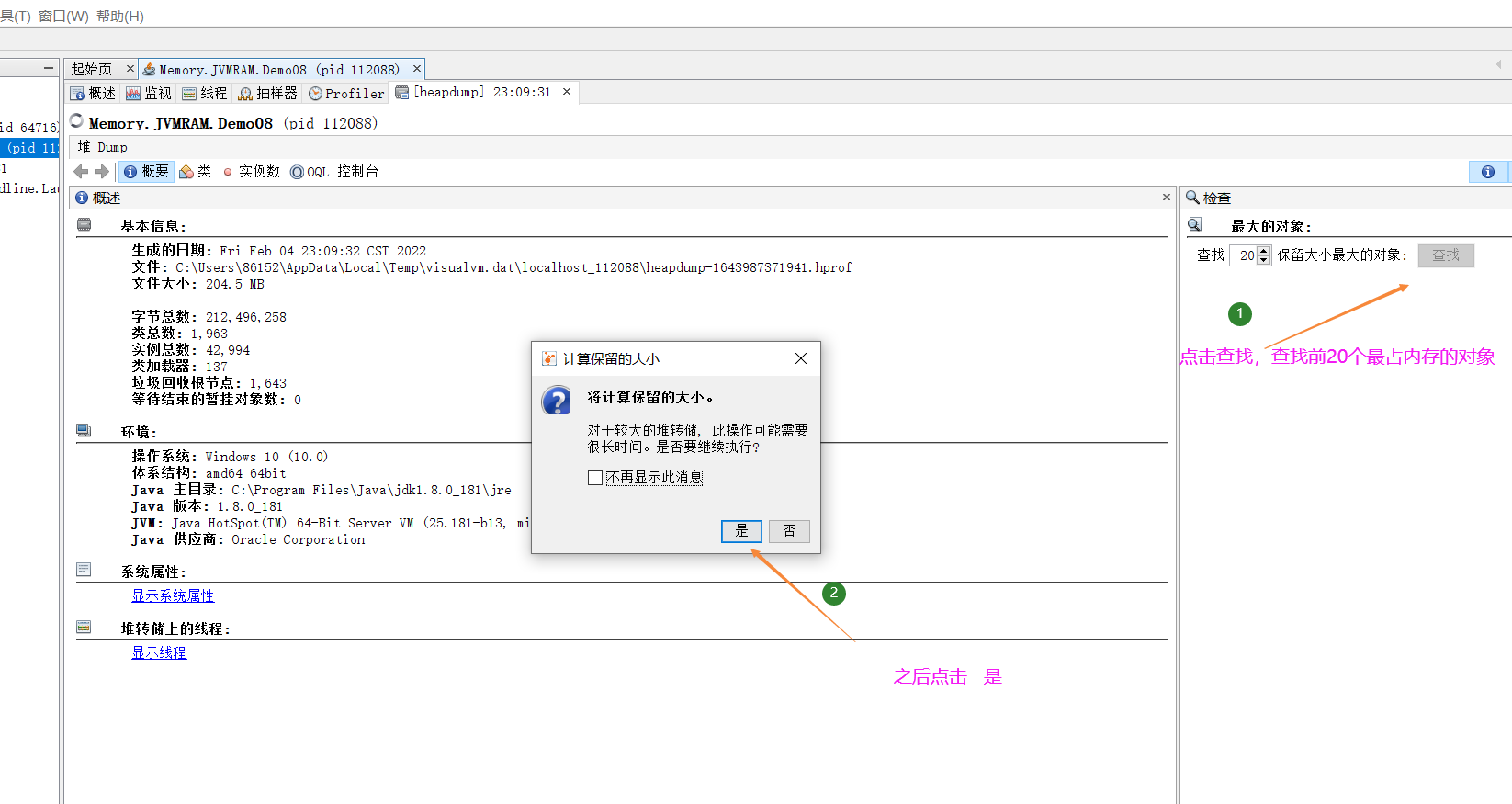
Task: Open the 显示系统属性 link
Action: coord(173,595)
